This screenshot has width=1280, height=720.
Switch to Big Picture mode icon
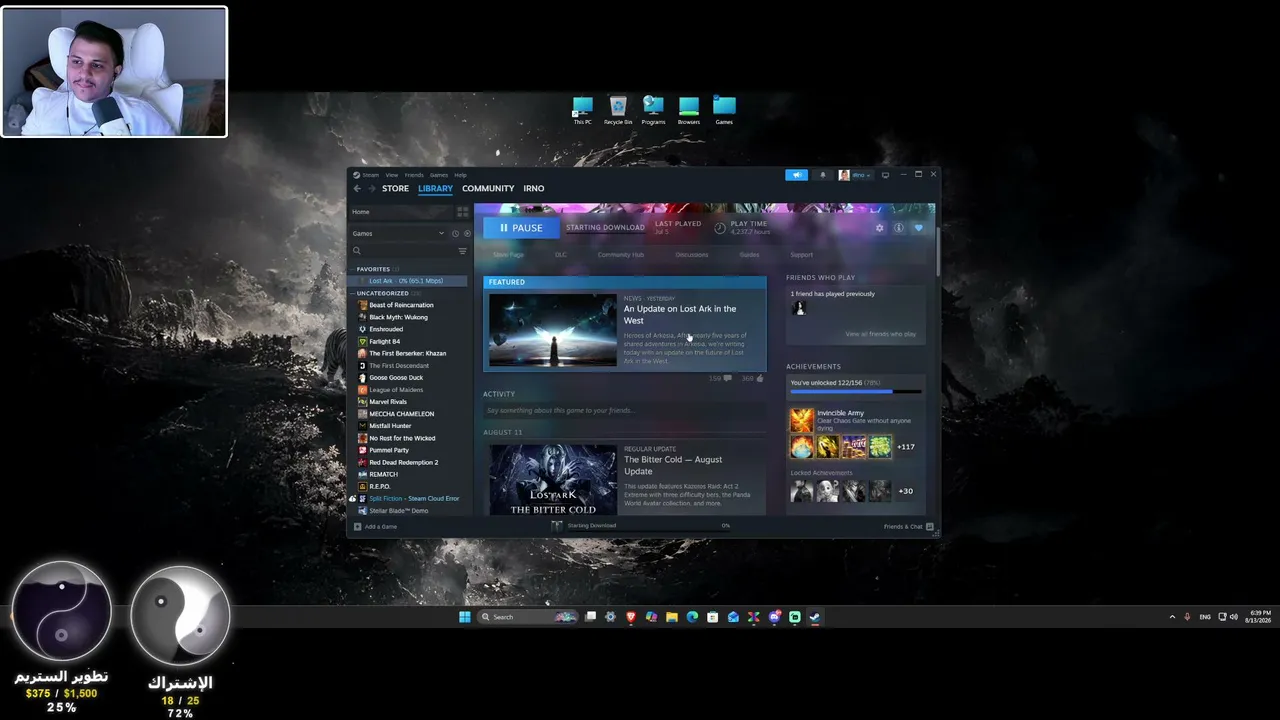click(x=885, y=175)
